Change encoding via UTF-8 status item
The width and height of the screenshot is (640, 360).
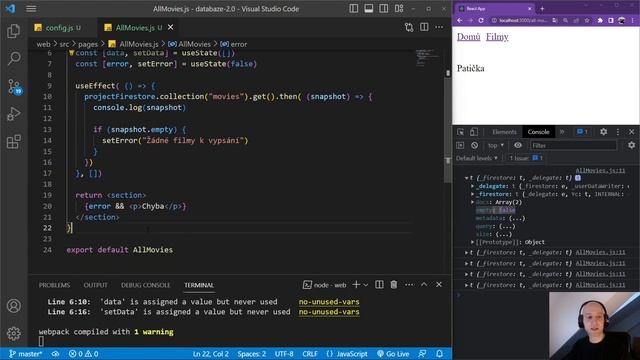(284, 354)
